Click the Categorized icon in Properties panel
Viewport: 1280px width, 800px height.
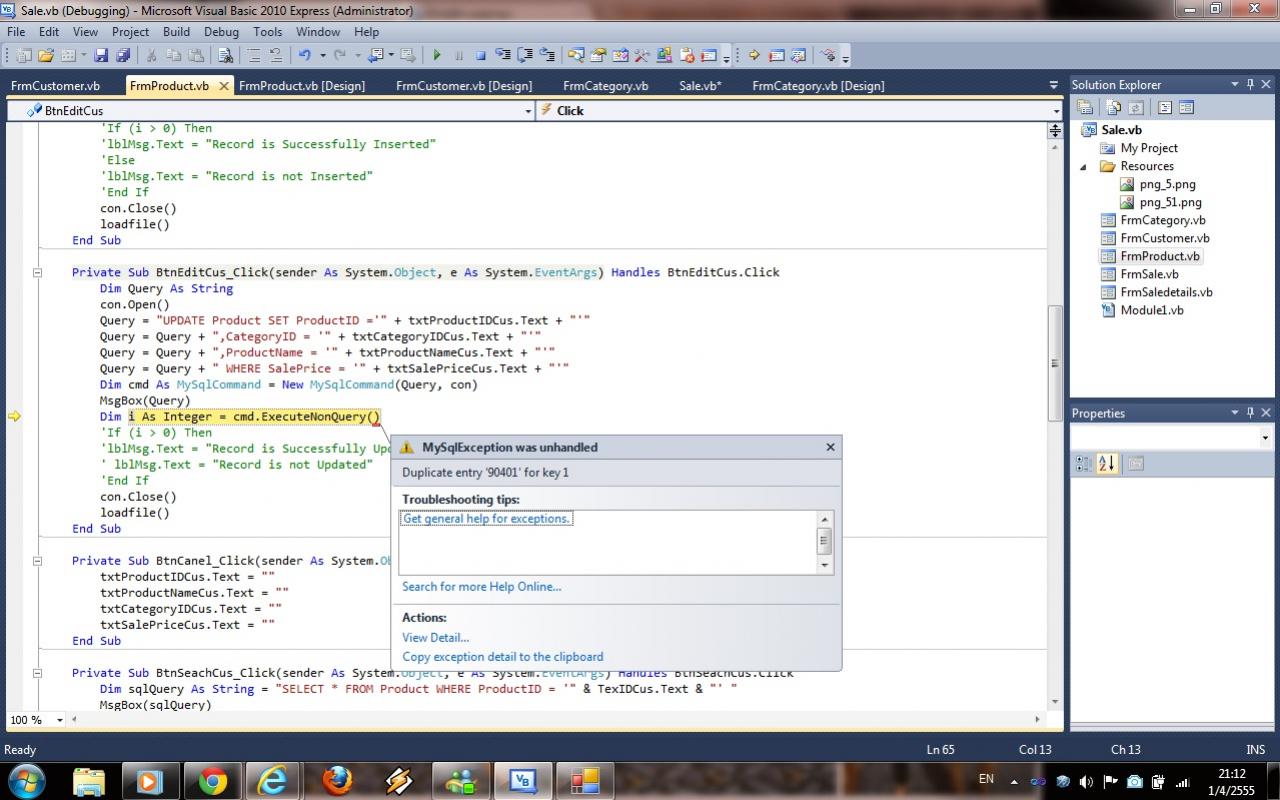[1083, 463]
